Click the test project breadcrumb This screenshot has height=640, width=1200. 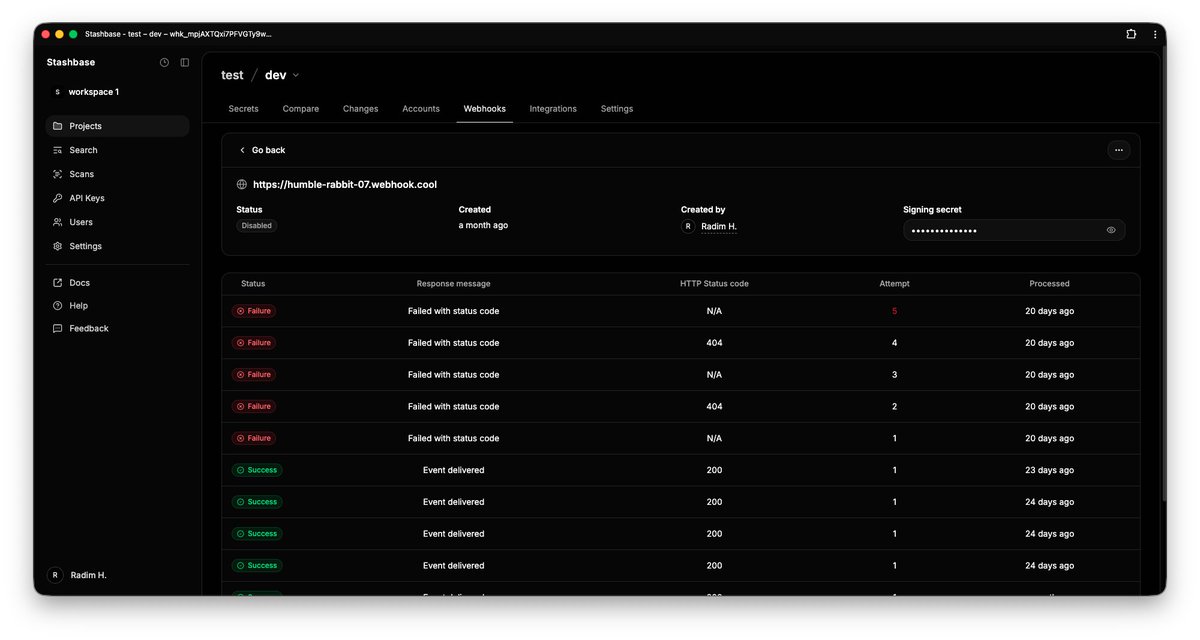click(232, 75)
